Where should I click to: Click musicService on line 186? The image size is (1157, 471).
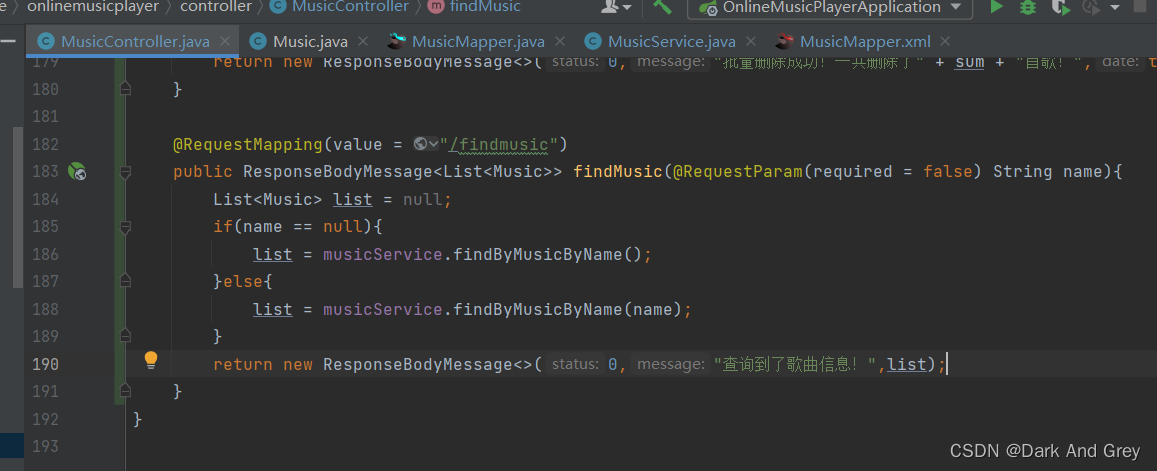[x=382, y=255]
